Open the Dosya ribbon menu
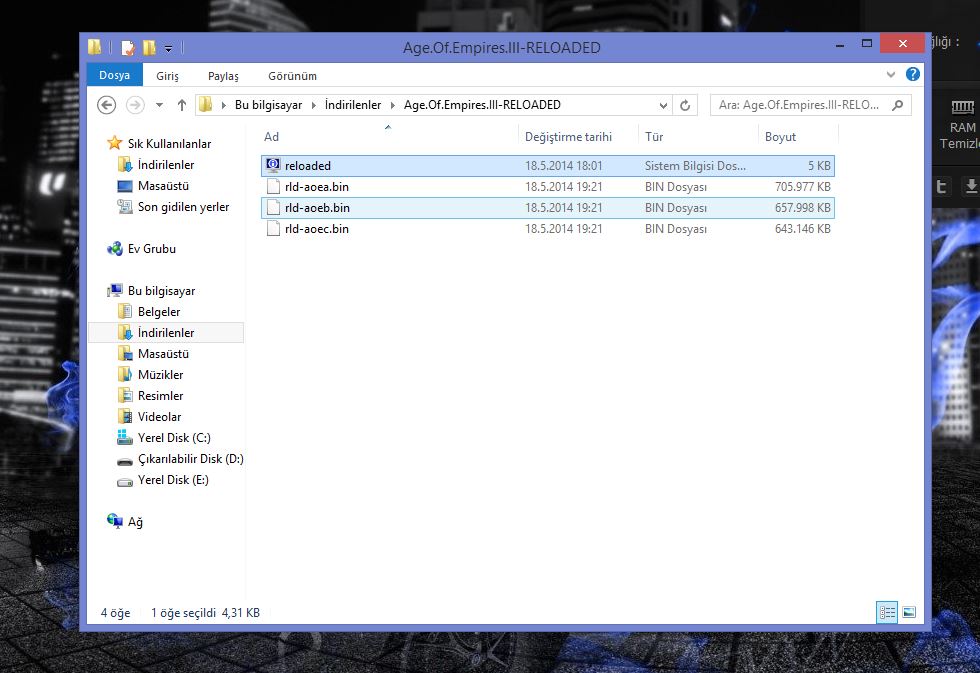The image size is (980, 673). coord(114,75)
